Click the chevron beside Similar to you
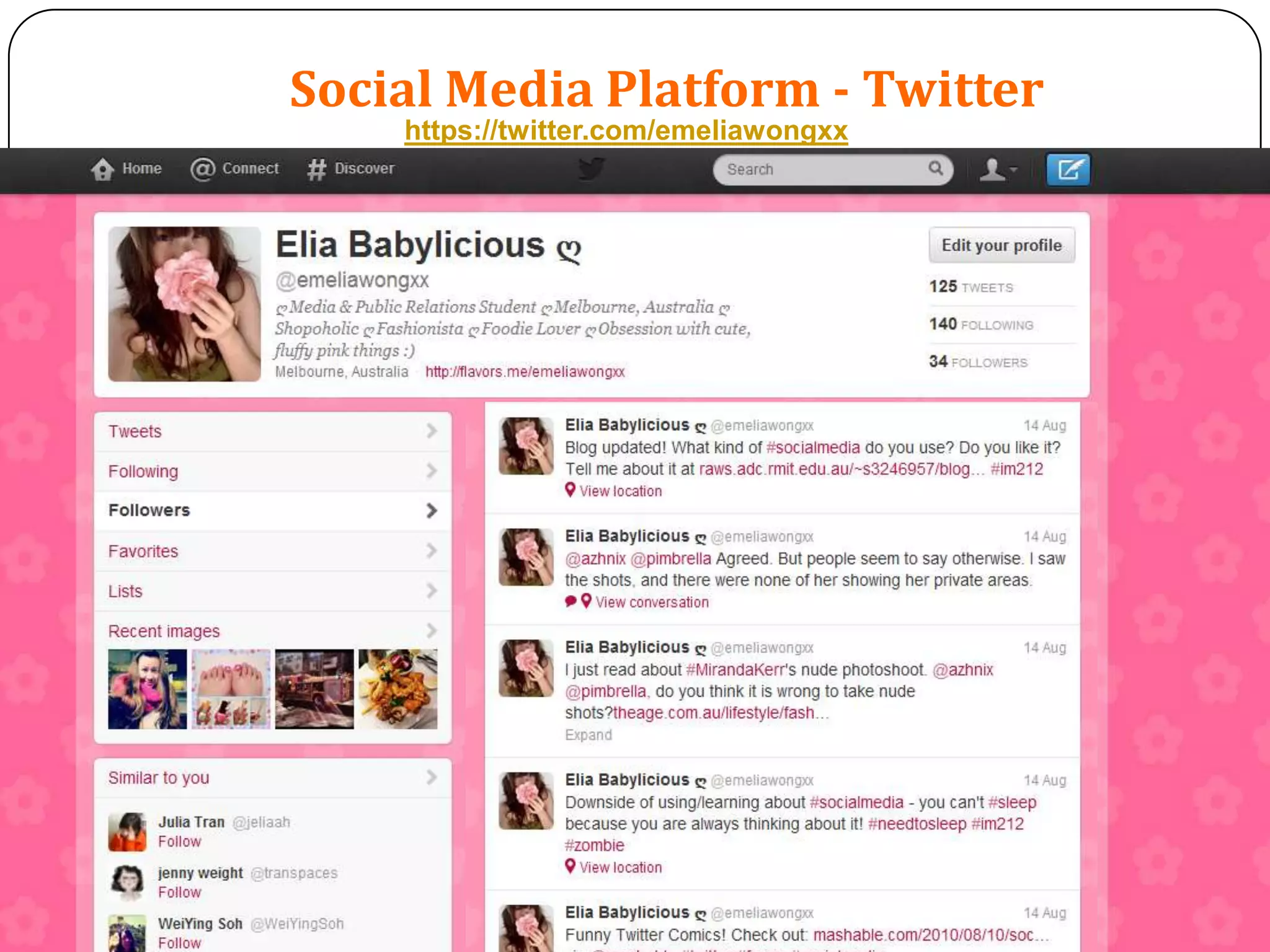Viewport: 1270px width, 952px height. 432,777
